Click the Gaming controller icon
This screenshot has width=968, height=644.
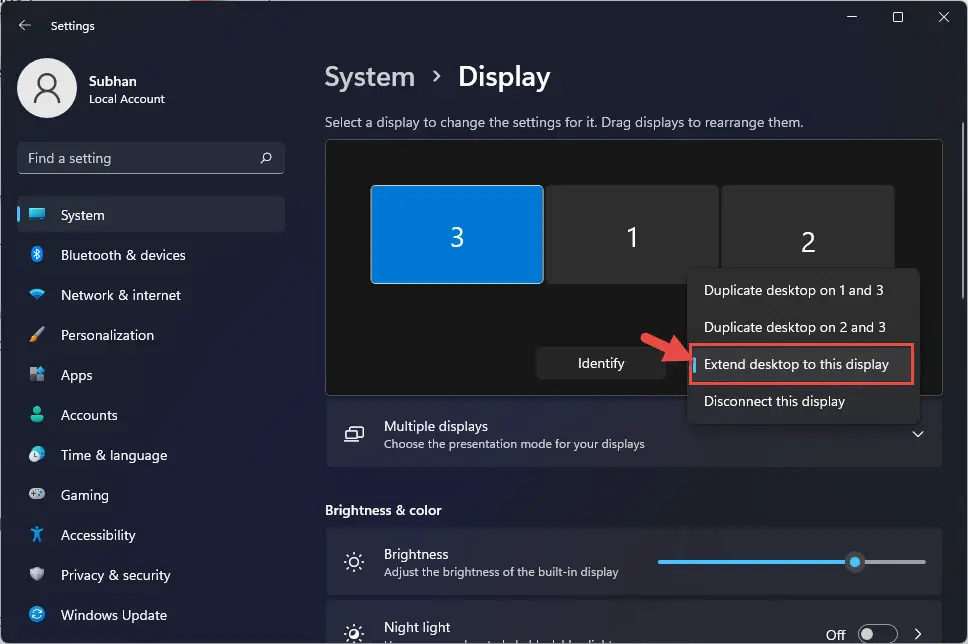(x=37, y=494)
